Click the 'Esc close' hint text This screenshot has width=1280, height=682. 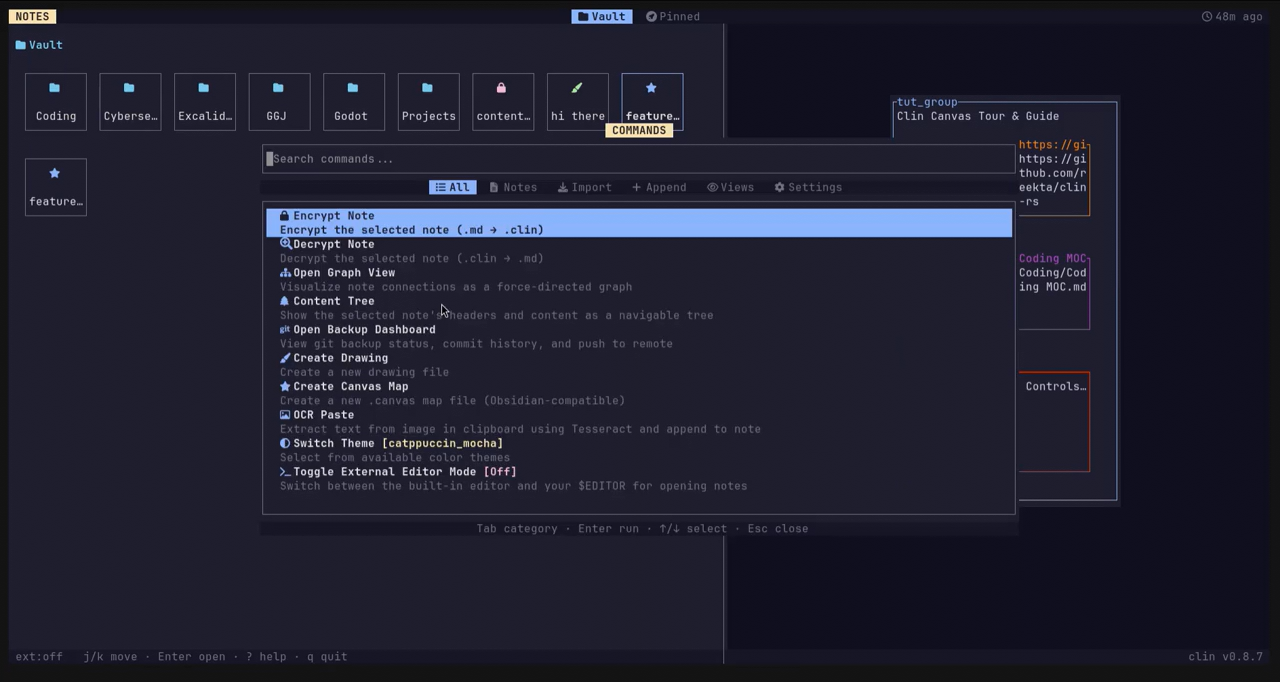coord(778,529)
